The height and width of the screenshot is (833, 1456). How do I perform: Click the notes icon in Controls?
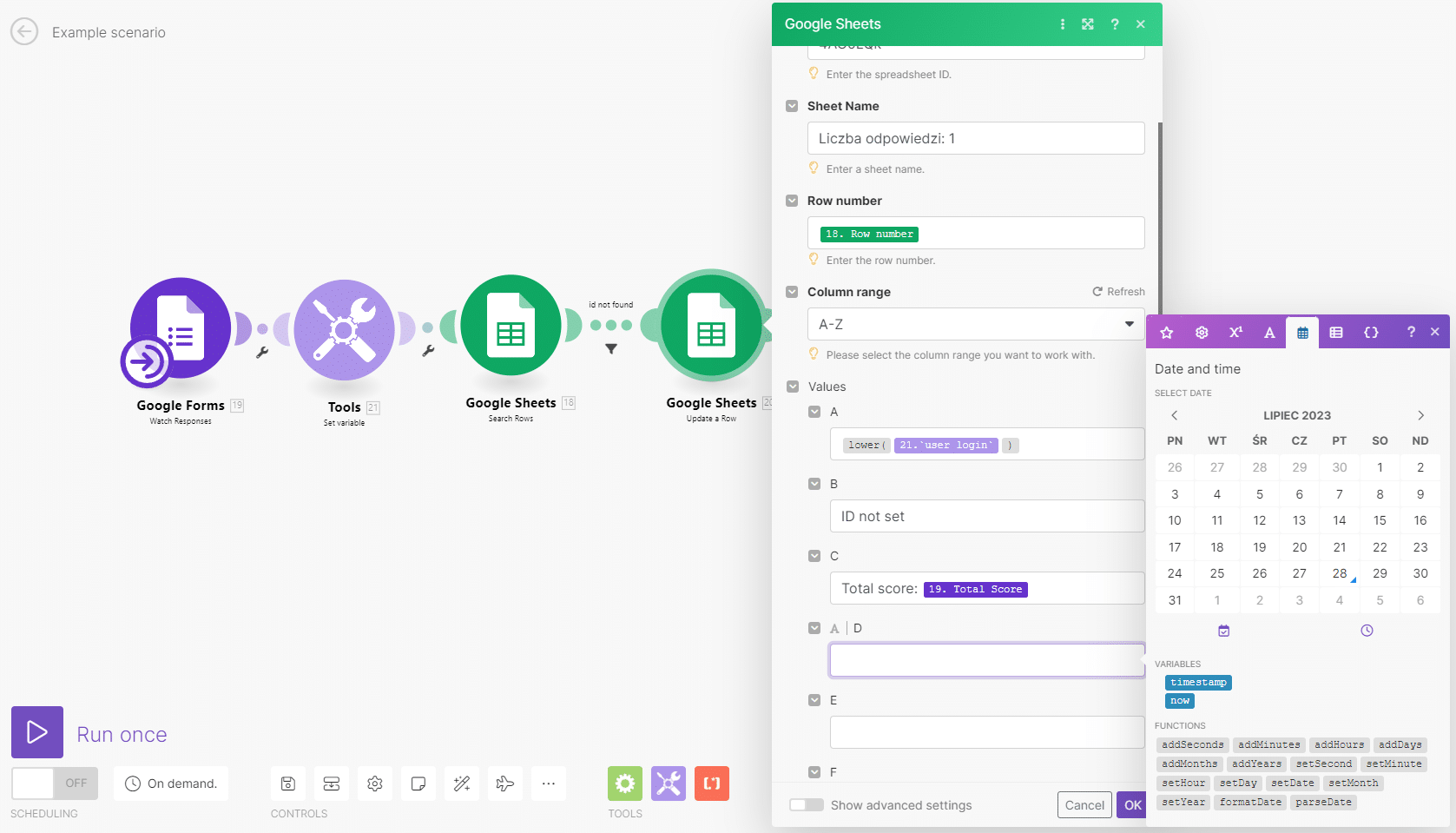pyautogui.click(x=418, y=783)
